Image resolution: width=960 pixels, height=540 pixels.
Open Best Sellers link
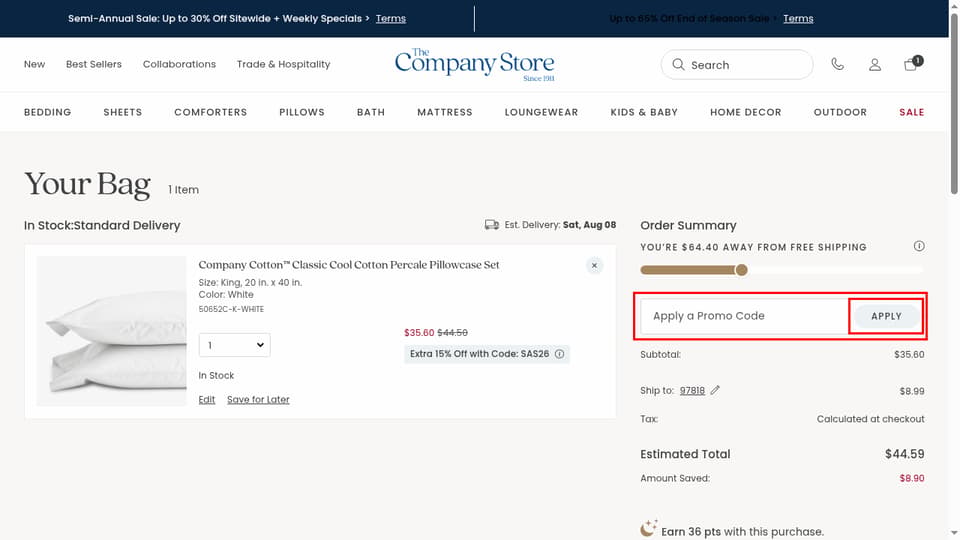(x=94, y=64)
